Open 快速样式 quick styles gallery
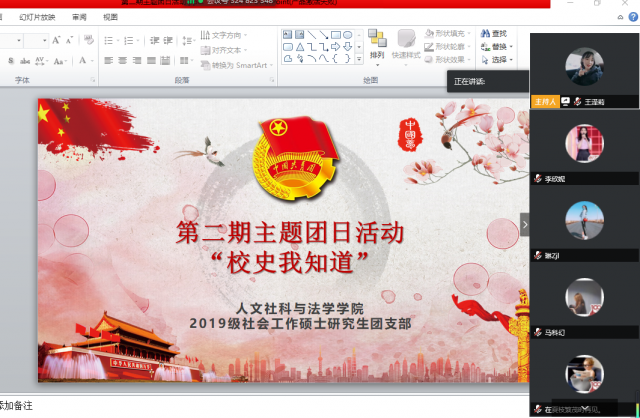The image size is (640, 418). coord(406,47)
